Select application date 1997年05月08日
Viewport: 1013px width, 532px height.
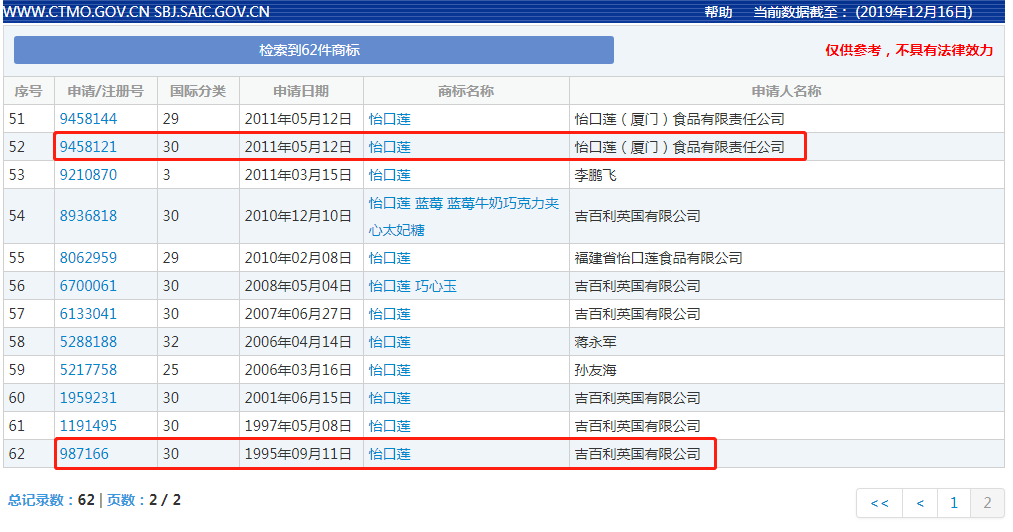298,426
